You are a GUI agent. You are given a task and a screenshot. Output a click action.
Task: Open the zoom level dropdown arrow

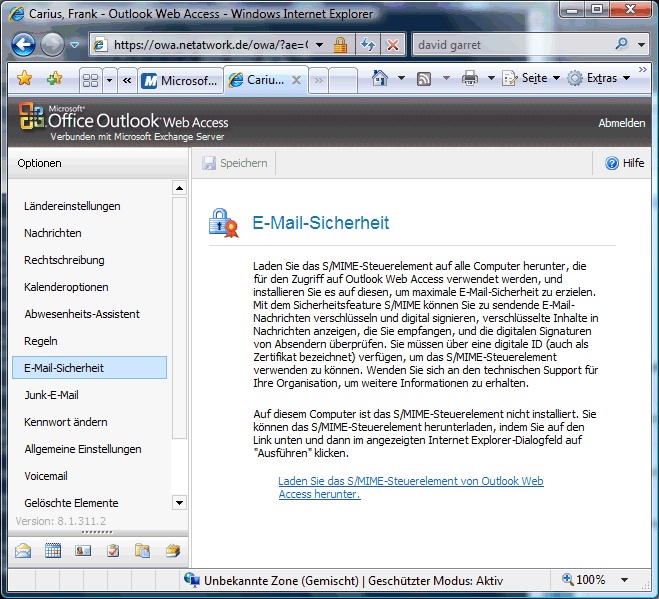coord(625,580)
